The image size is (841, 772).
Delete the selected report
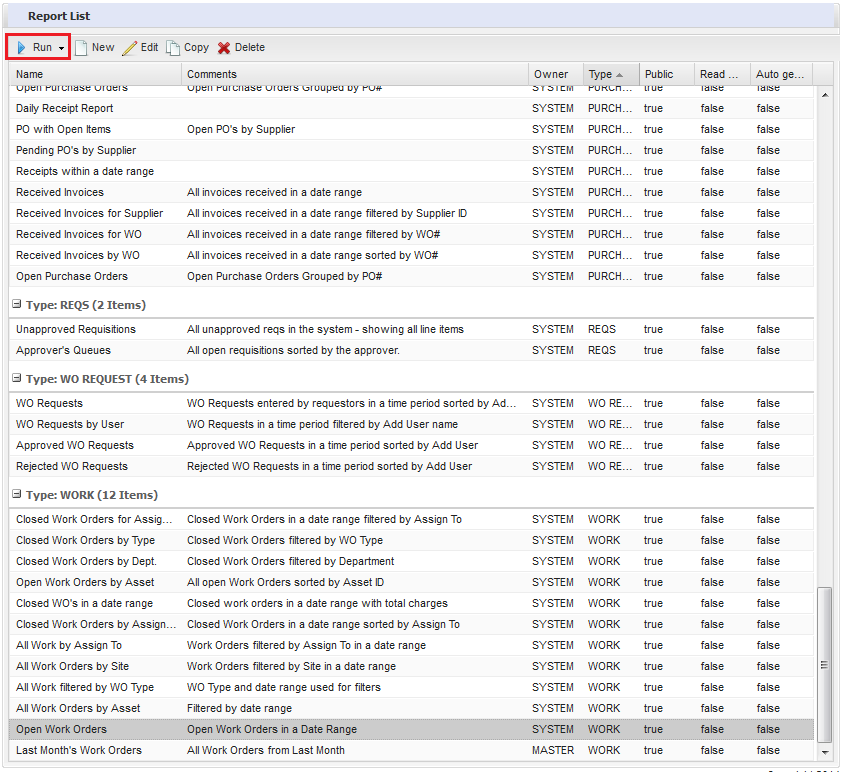(241, 47)
